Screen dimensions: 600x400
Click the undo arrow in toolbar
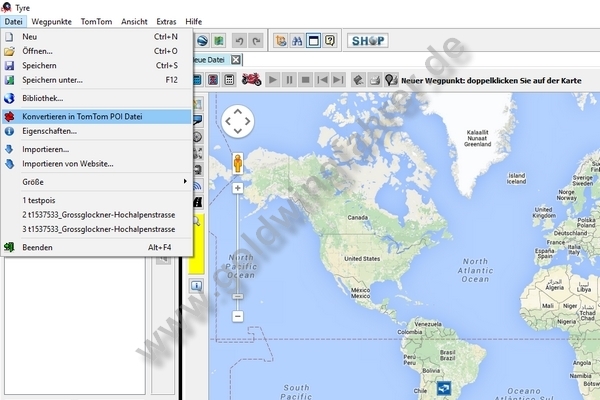click(238, 40)
